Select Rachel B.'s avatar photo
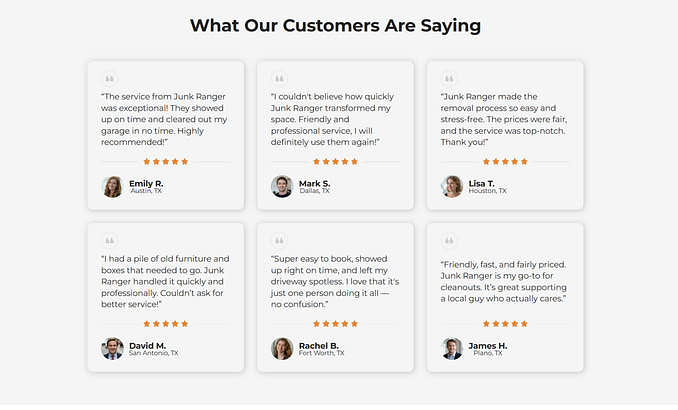This screenshot has width=678, height=410. click(282, 349)
